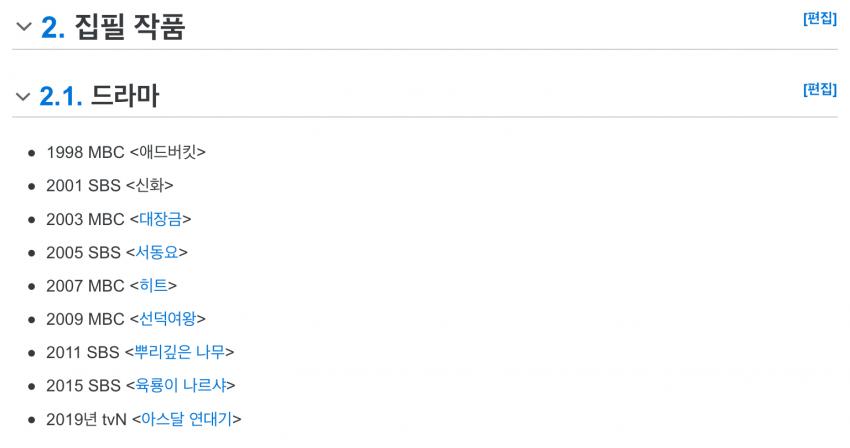Click the 드라마 heading title
Image resolution: width=850 pixels, height=448 pixels.
point(125,97)
